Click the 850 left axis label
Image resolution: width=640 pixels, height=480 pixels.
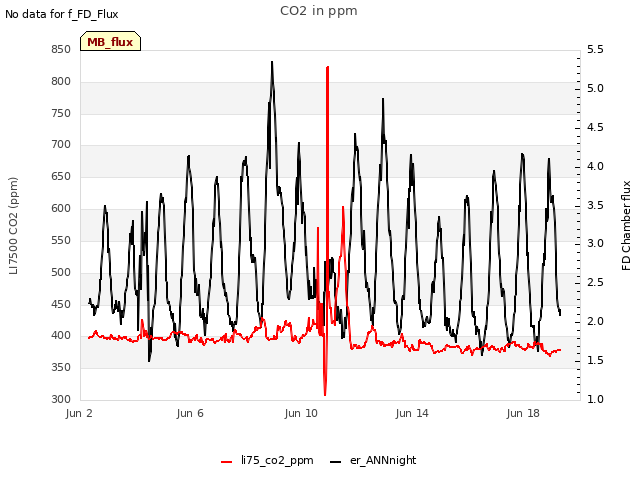(x=61, y=49)
